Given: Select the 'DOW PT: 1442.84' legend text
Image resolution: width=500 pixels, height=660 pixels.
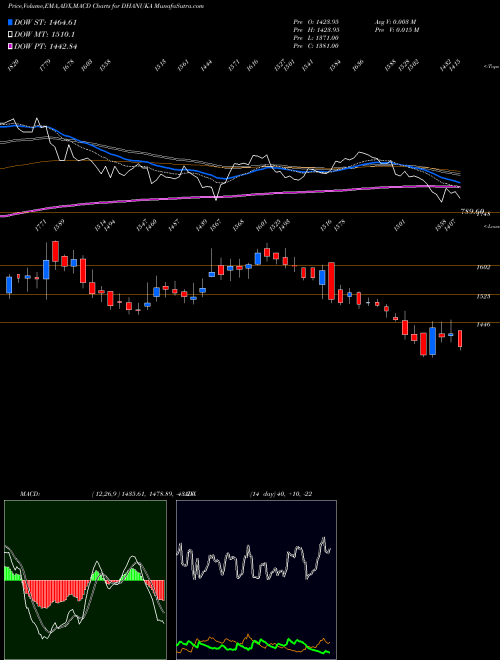Looking at the screenshot, I should point(45,46).
